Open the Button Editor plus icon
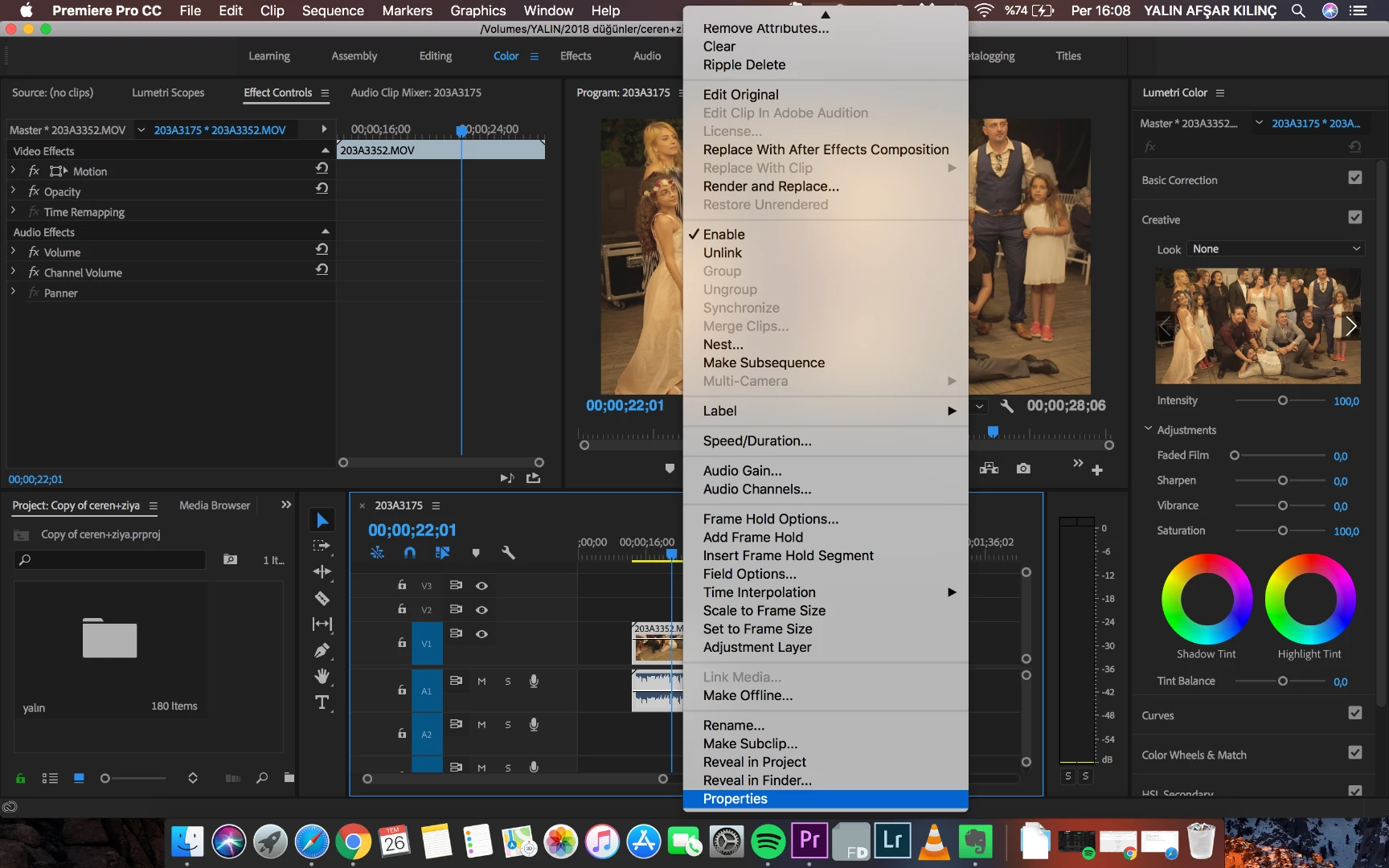The width and height of the screenshot is (1389, 868). click(1097, 470)
